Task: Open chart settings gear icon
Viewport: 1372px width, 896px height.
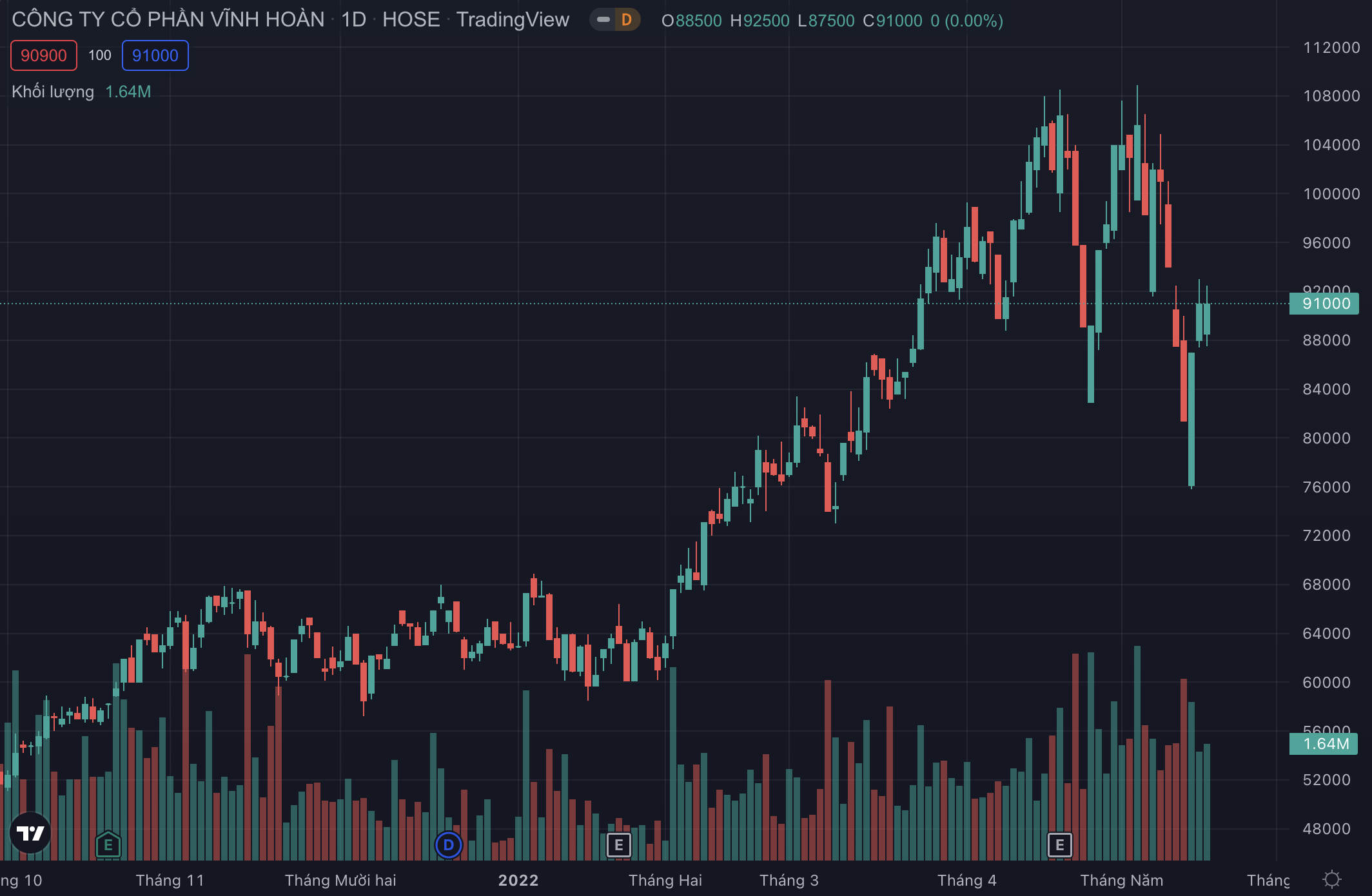Action: [1332, 879]
